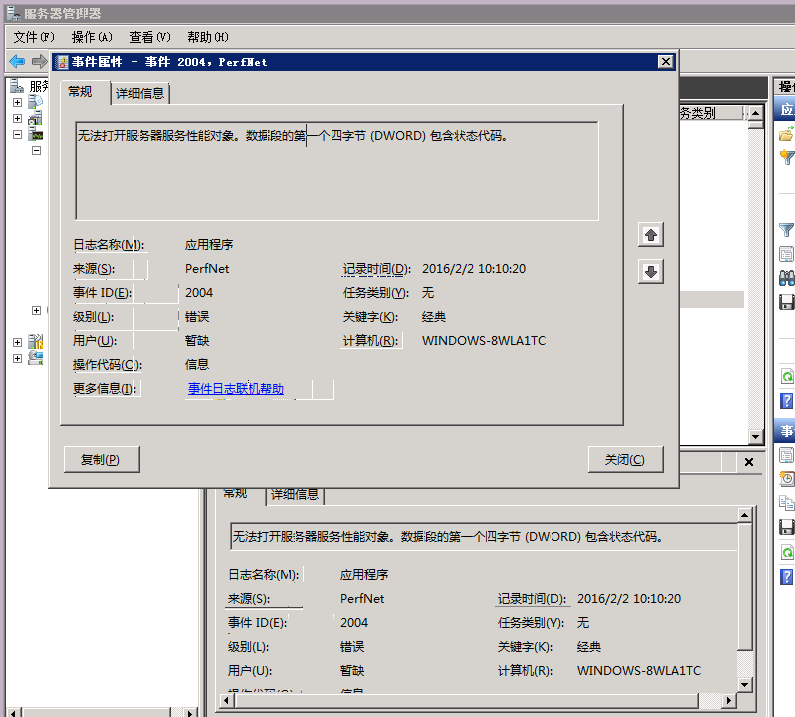Click the back arrow in the toolbar
This screenshot has width=795, height=717.
tap(17, 61)
